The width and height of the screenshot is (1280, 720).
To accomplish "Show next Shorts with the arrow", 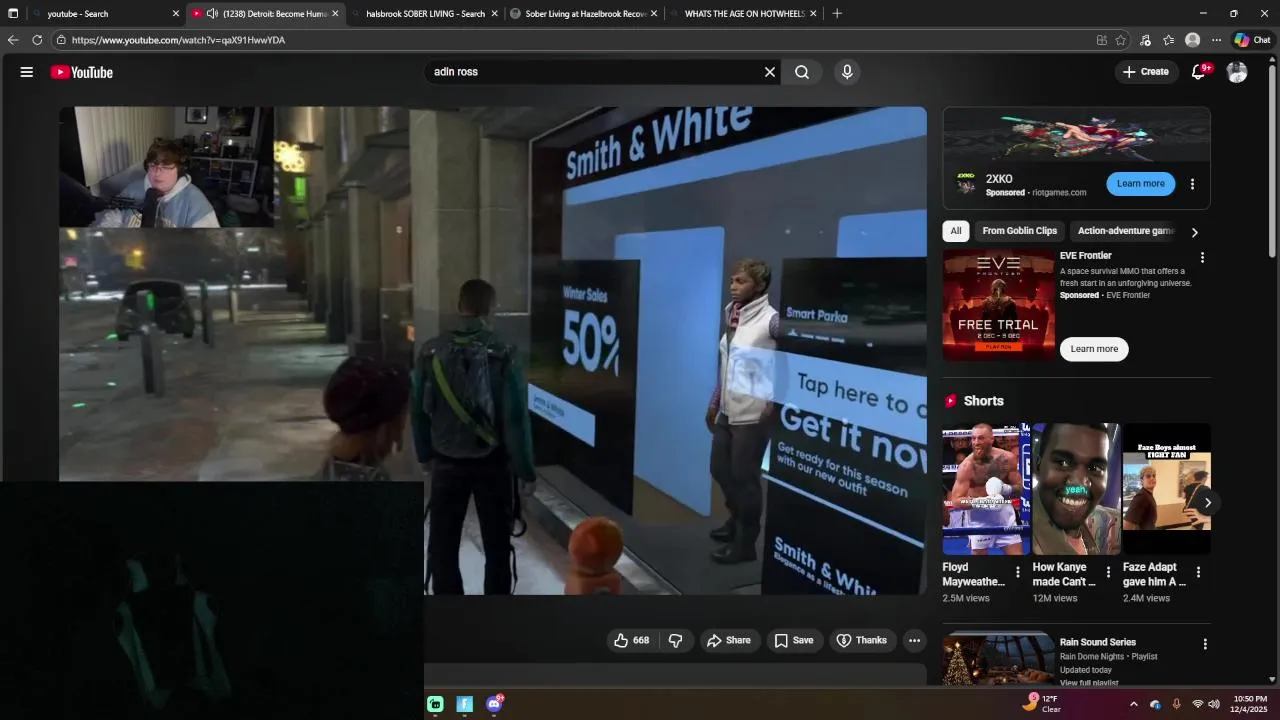I will (1207, 503).
